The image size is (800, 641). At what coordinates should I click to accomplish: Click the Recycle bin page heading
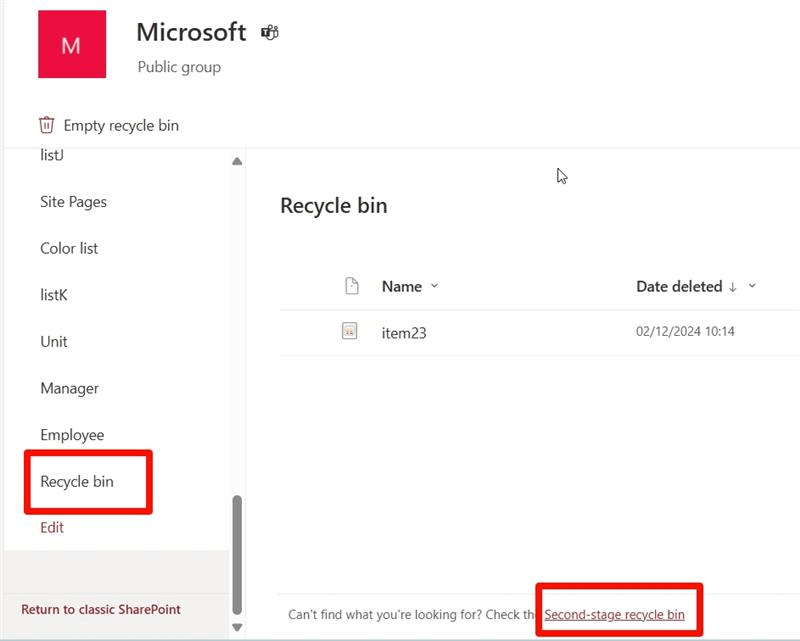coord(334,206)
